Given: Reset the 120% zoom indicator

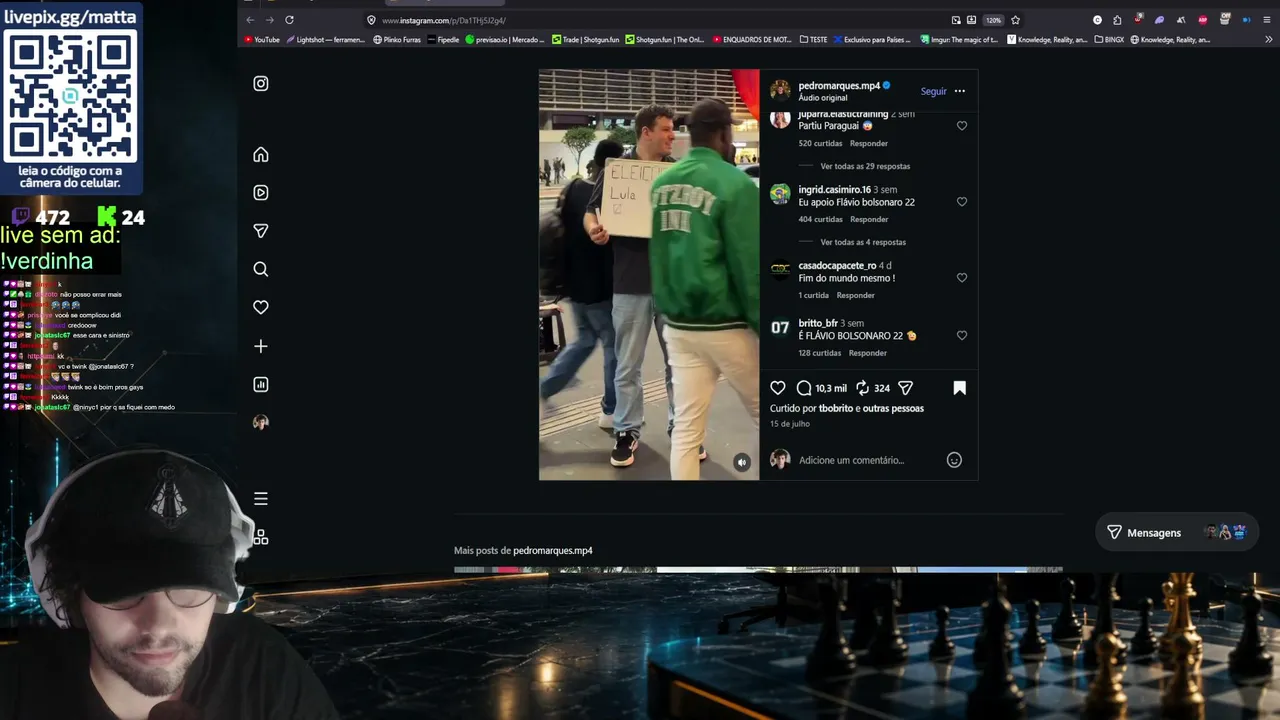Looking at the screenshot, I should point(993,20).
